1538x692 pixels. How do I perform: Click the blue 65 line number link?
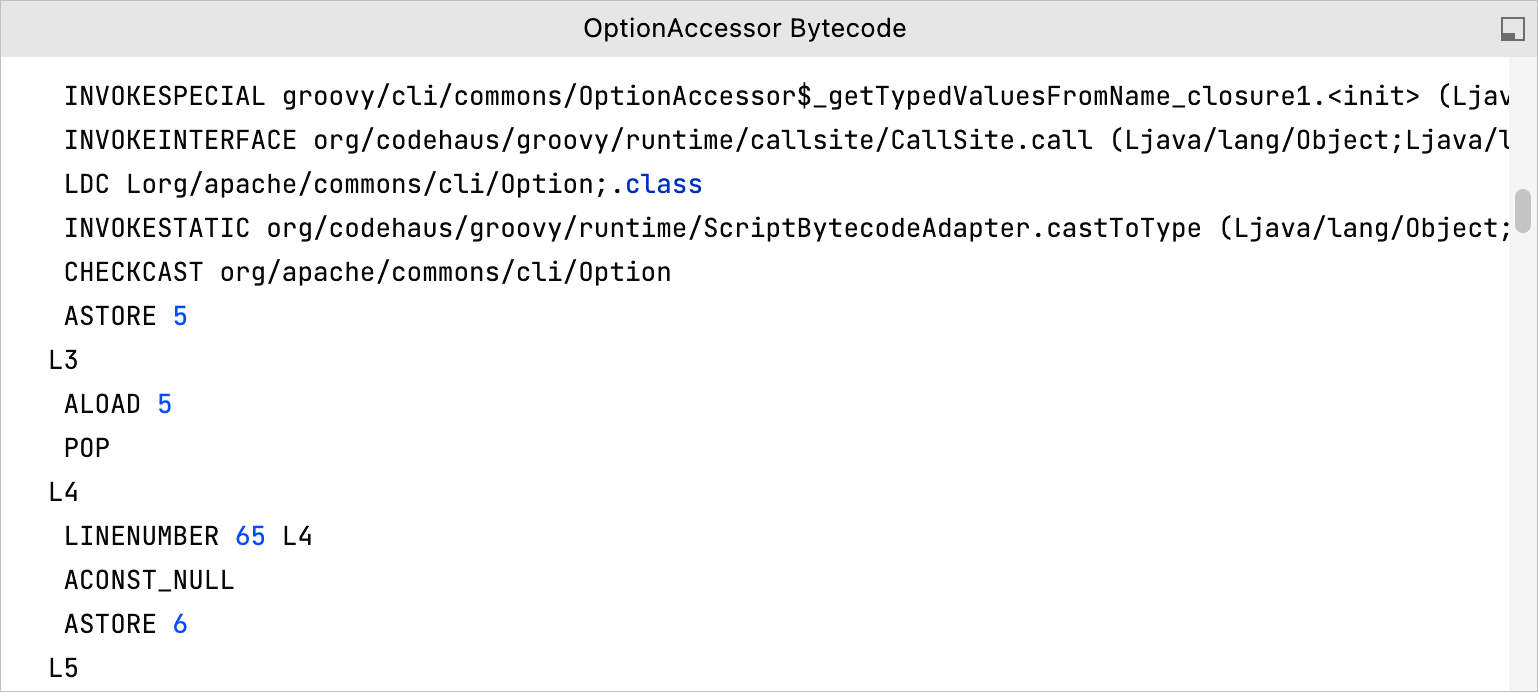click(249, 536)
